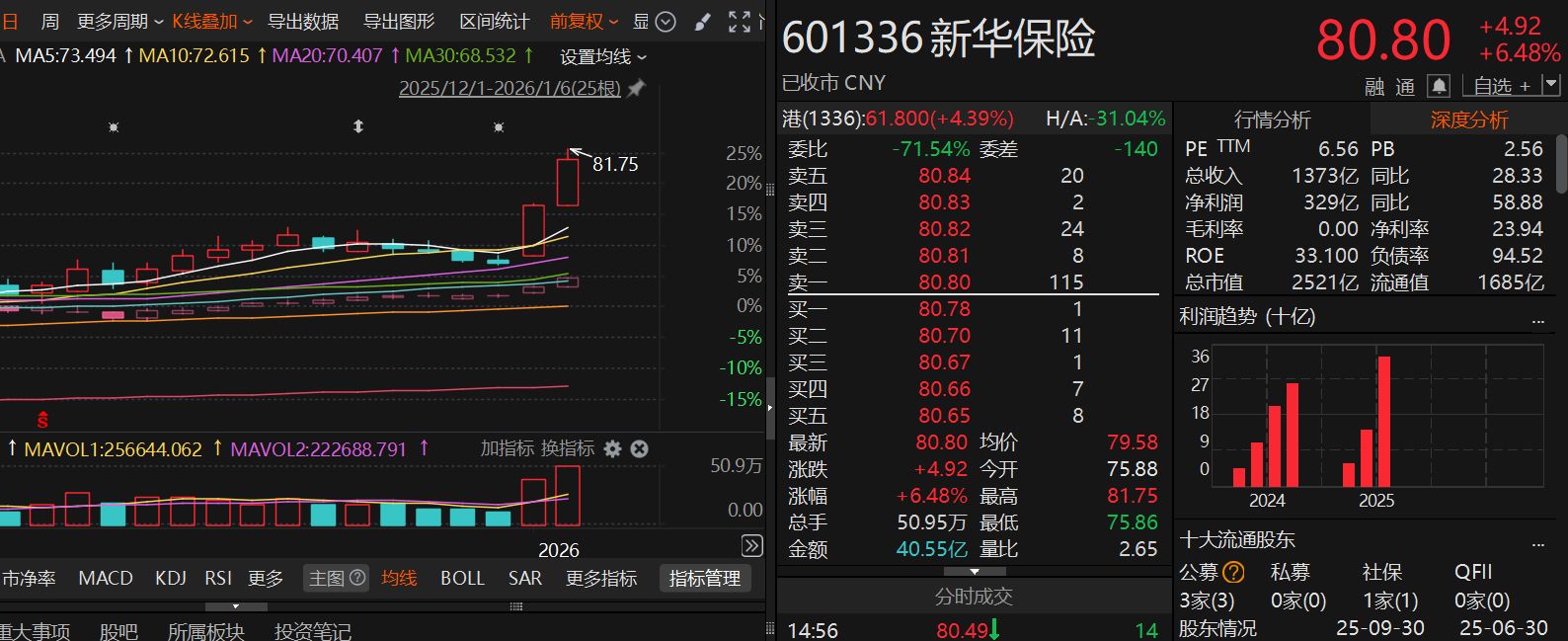Select the brush drawing tool icon
1568x641 pixels.
coord(702,22)
